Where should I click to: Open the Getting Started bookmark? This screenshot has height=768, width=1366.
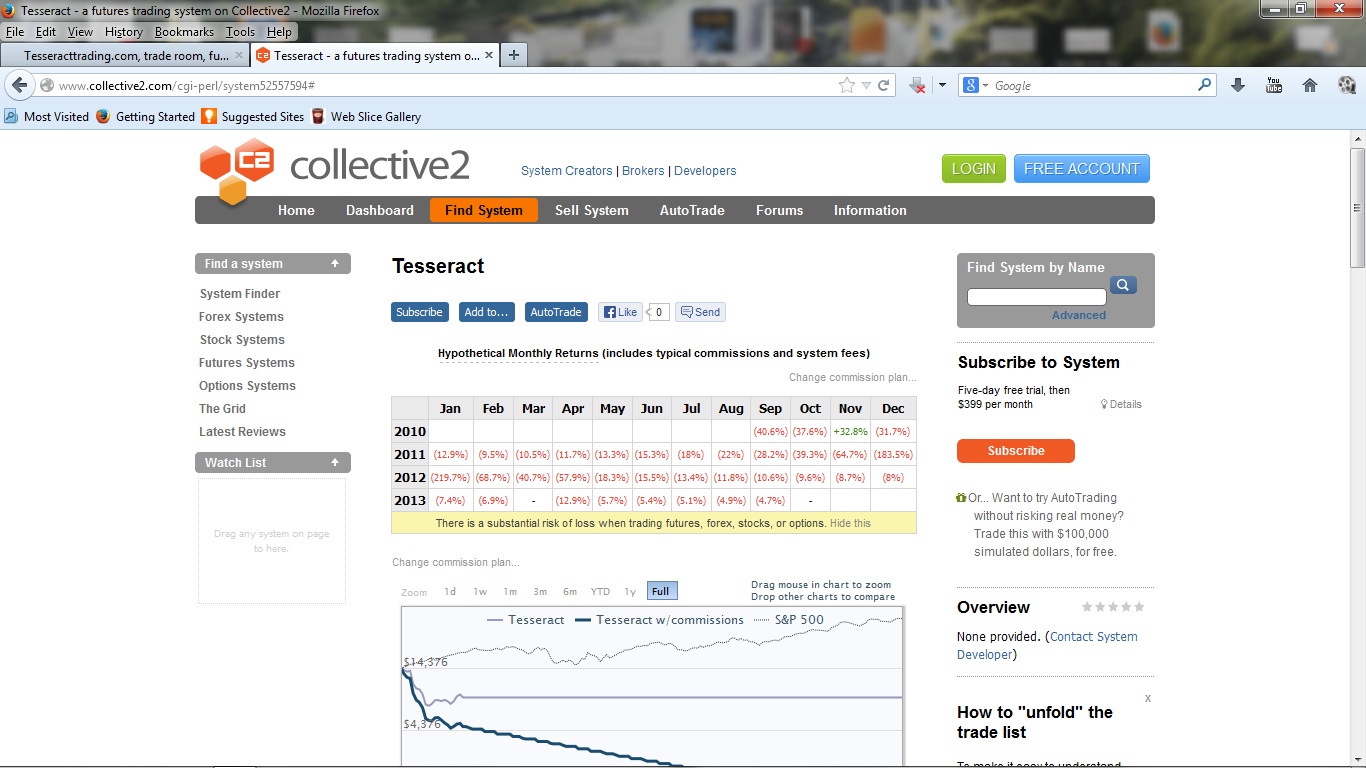[146, 117]
